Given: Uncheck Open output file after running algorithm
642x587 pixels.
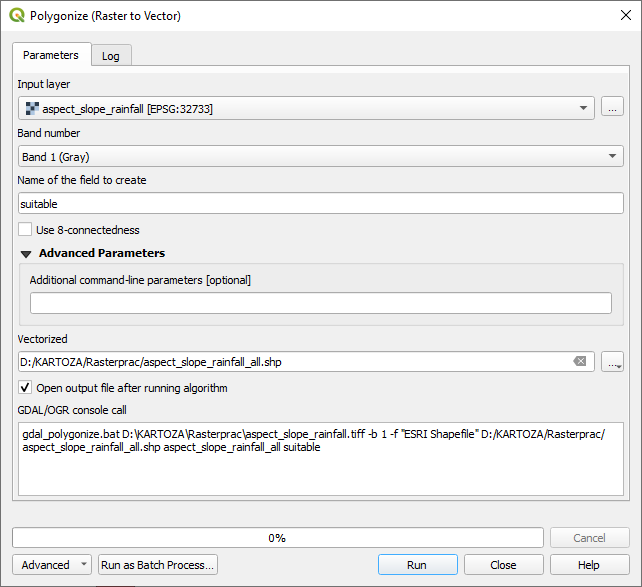Looking at the screenshot, I should (x=25, y=388).
